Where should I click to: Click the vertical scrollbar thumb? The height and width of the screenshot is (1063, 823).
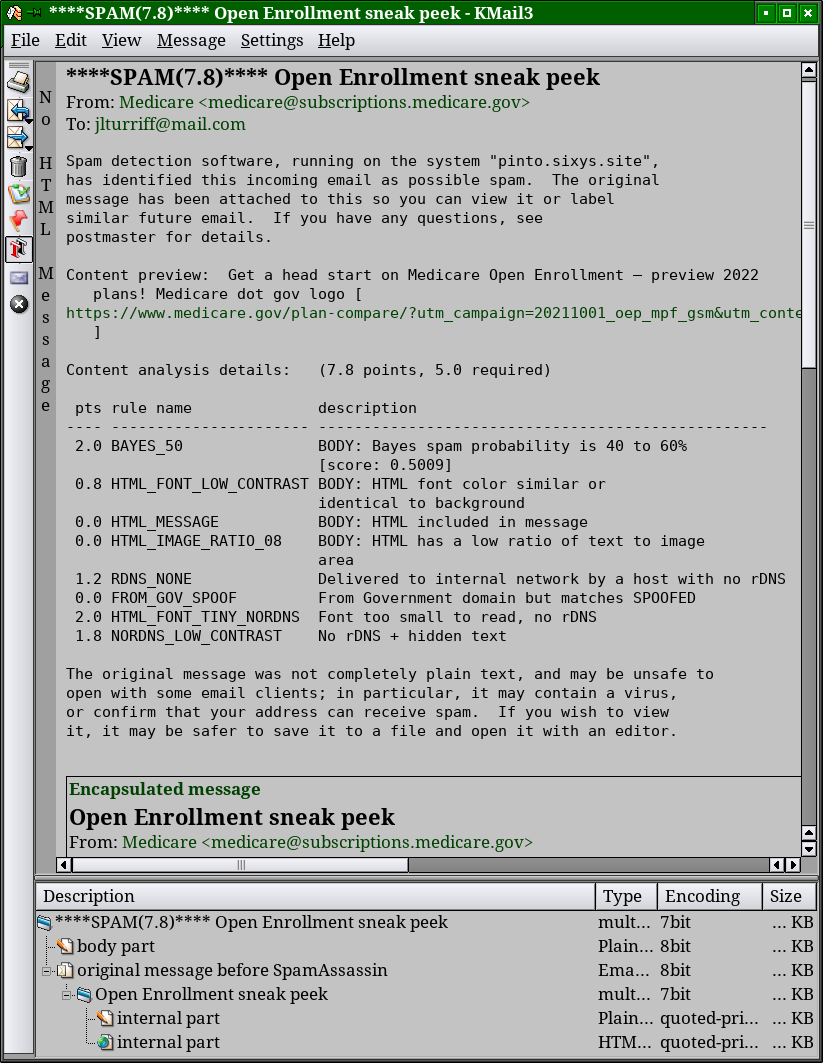808,224
